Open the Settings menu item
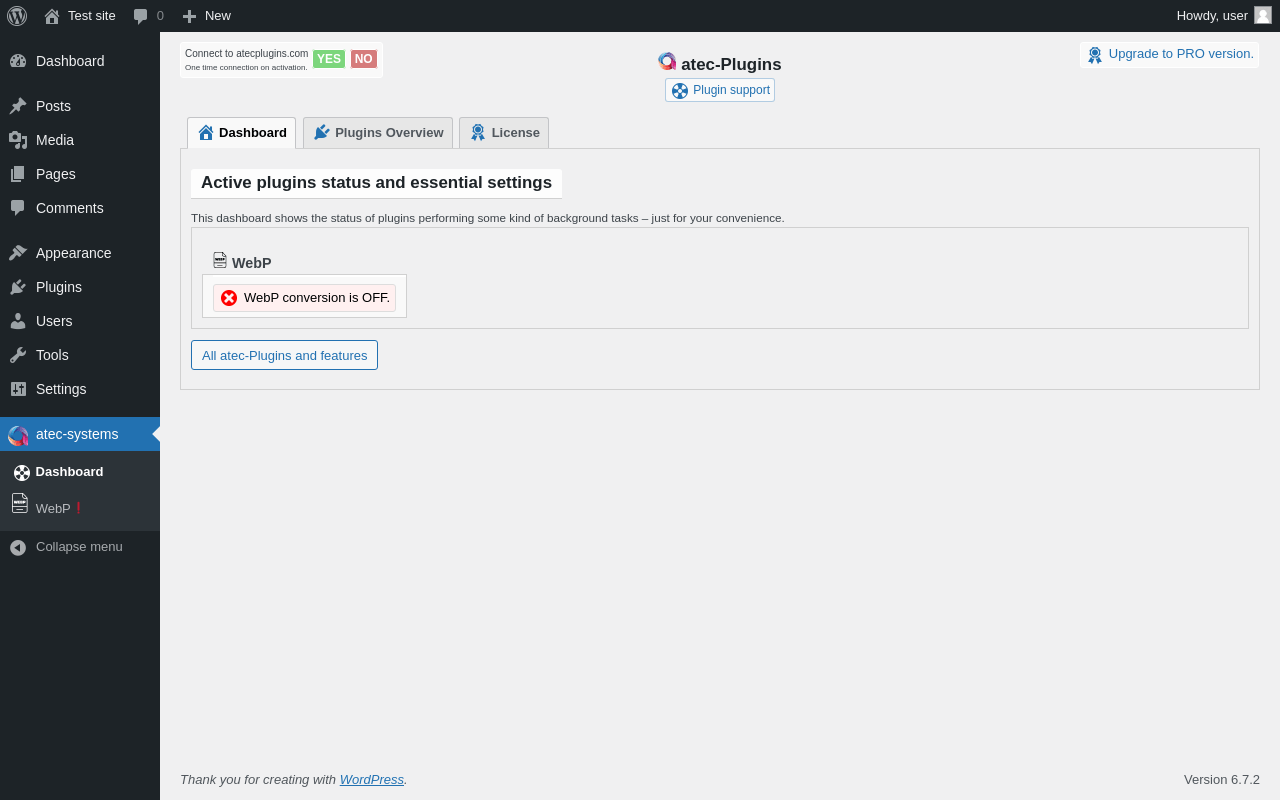 (x=61, y=389)
